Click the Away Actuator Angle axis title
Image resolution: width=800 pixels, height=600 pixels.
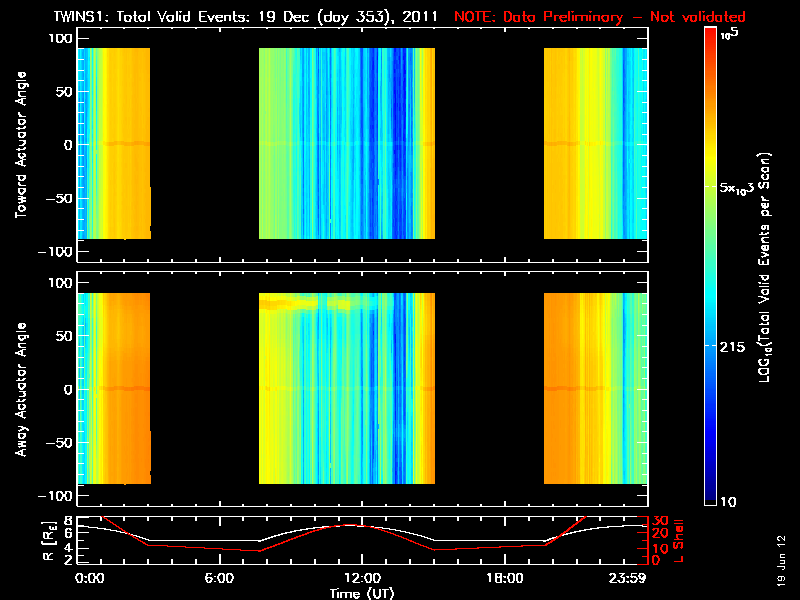pos(21,389)
